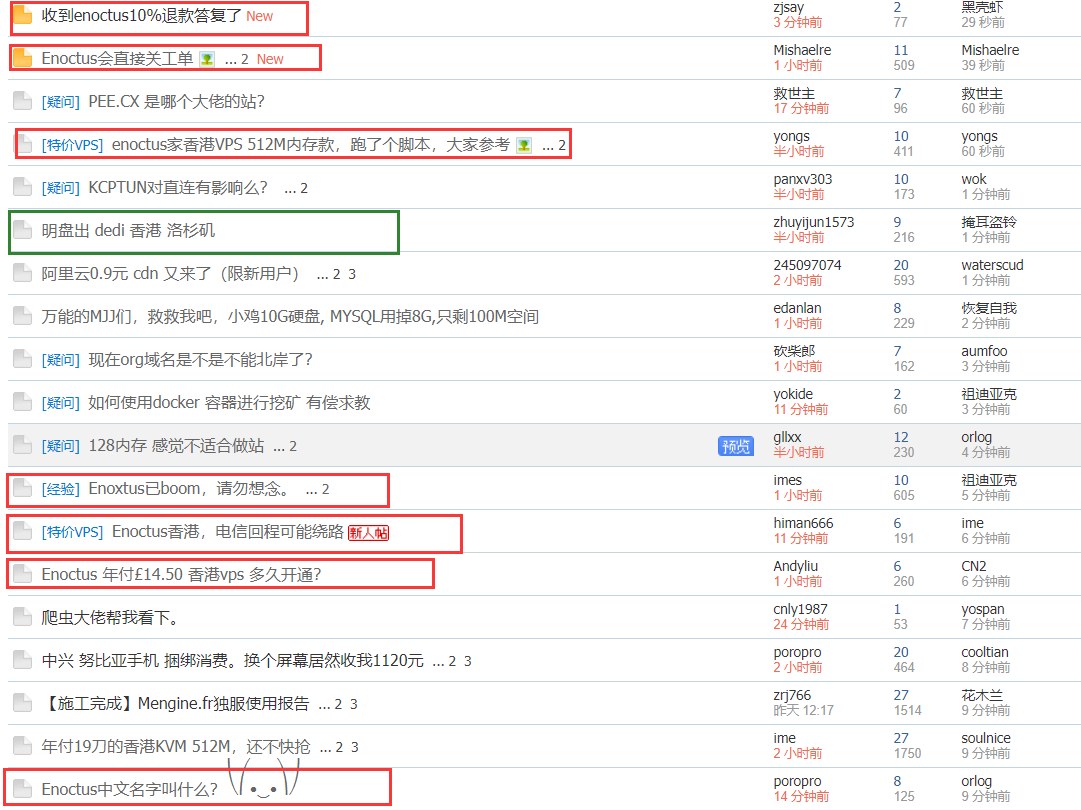Open thread 爬虫大佬帮我看下

(110, 618)
